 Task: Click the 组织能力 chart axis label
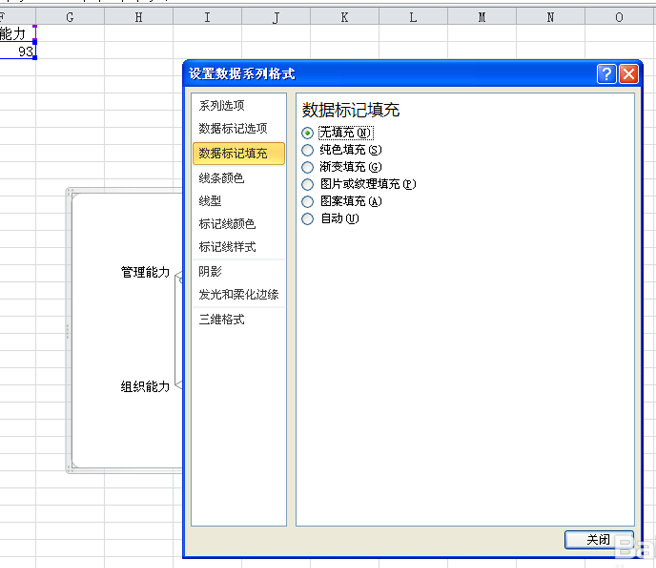coord(145,386)
